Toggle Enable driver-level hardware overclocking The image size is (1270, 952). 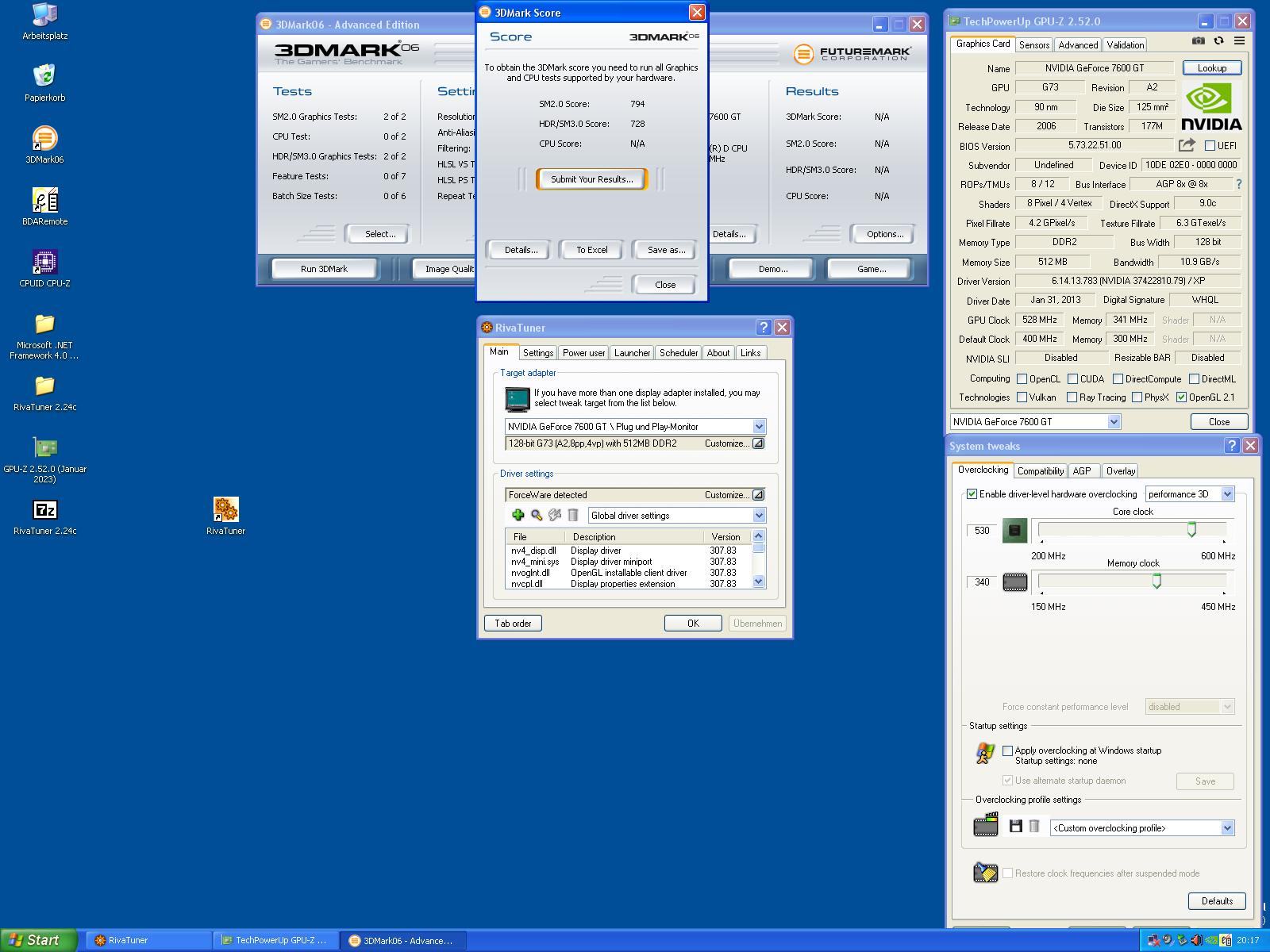click(x=972, y=493)
